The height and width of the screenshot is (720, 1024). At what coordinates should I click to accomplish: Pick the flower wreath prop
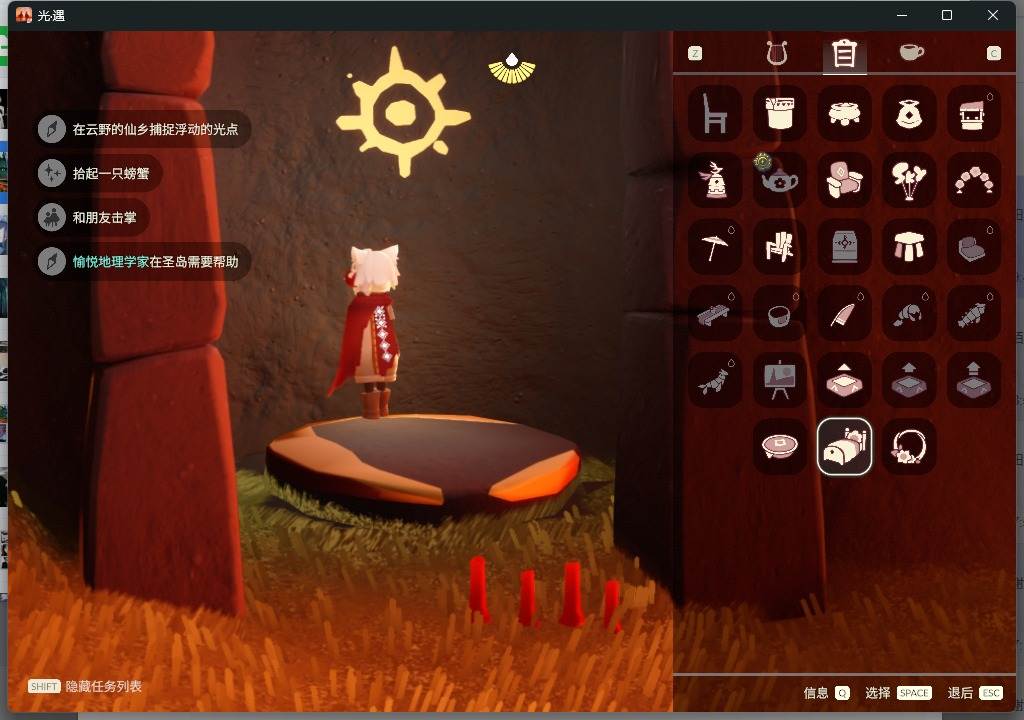click(x=909, y=446)
